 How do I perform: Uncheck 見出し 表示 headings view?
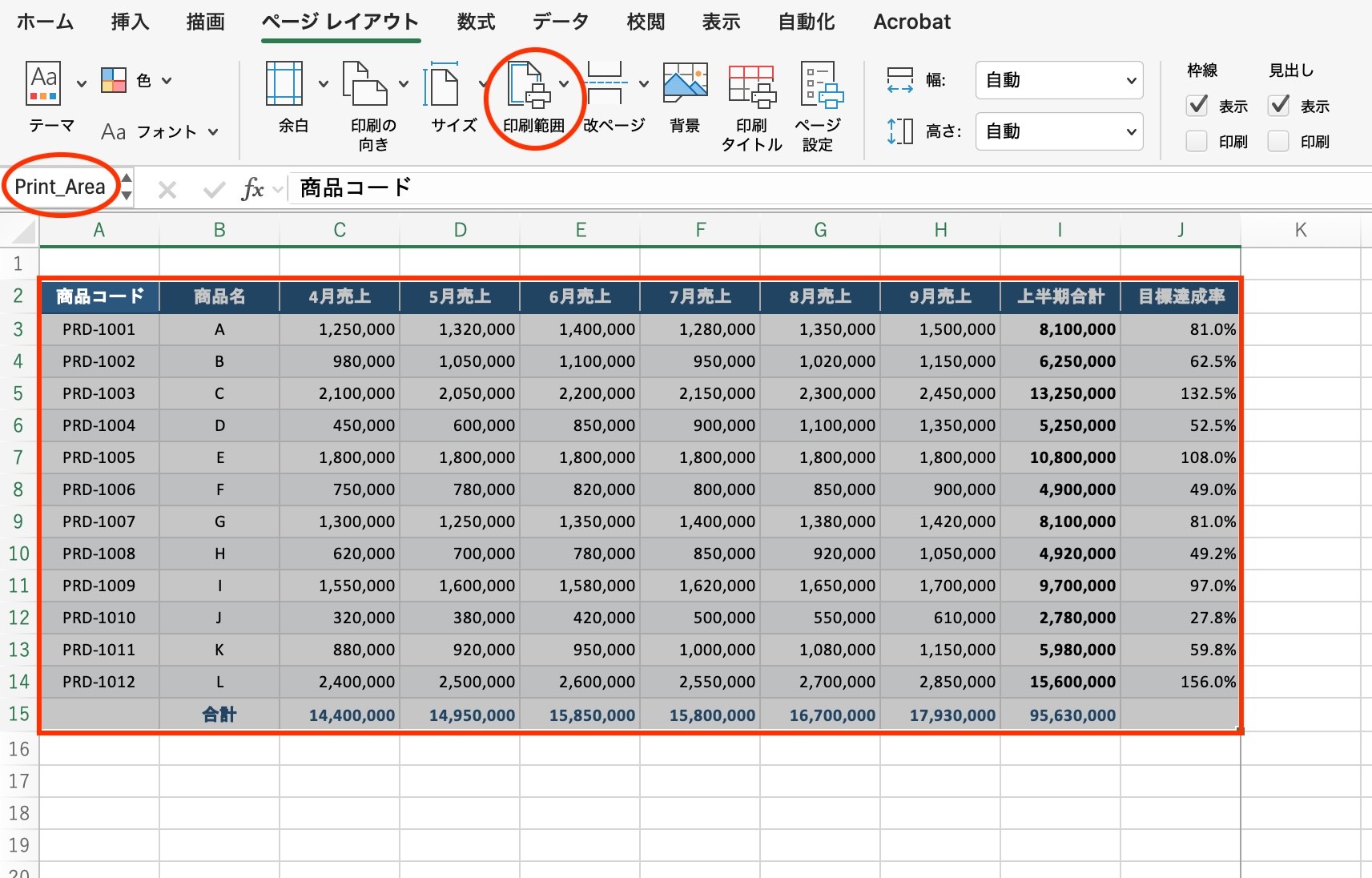[1279, 105]
